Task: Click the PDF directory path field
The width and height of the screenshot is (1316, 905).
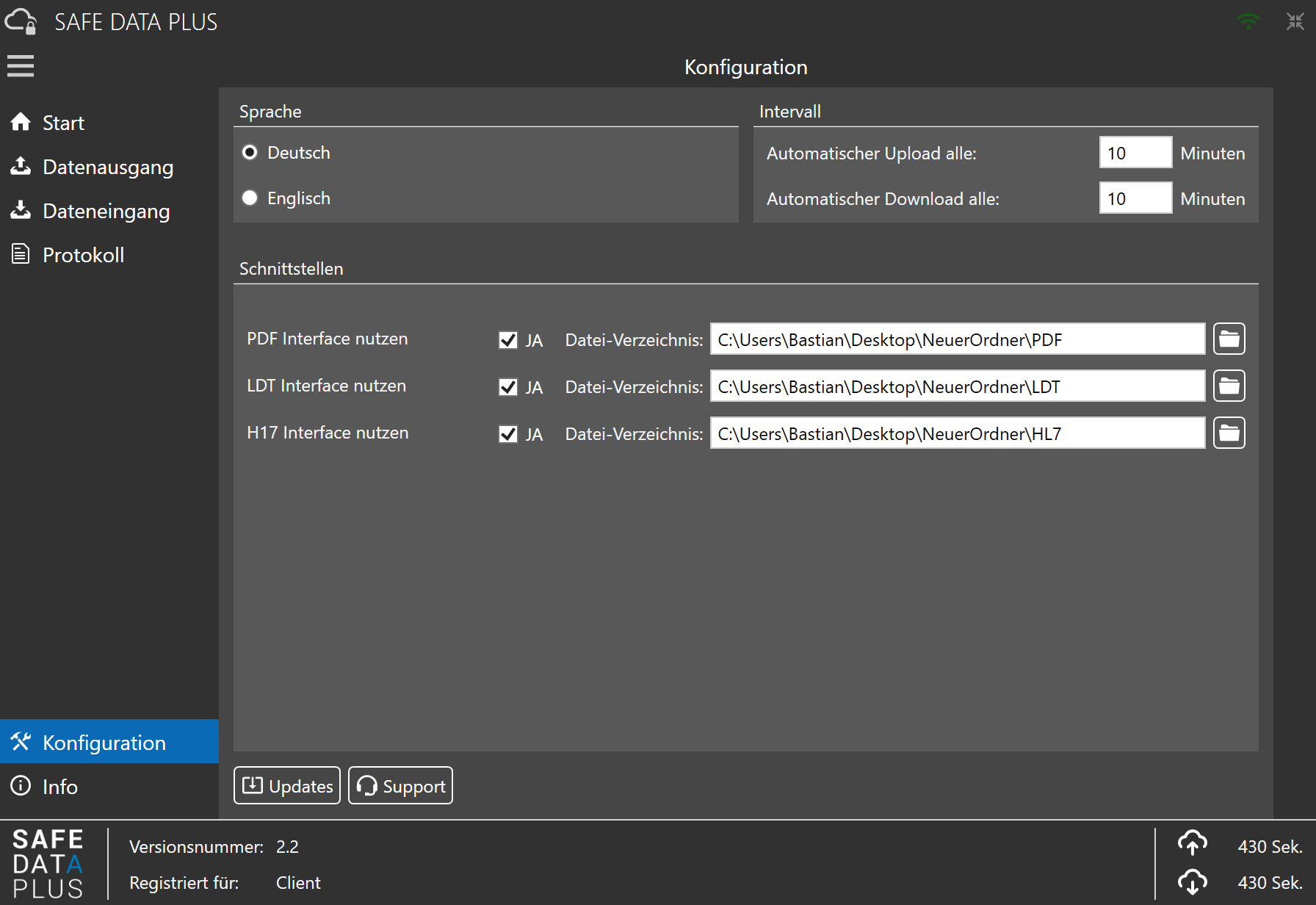Action: pos(958,339)
